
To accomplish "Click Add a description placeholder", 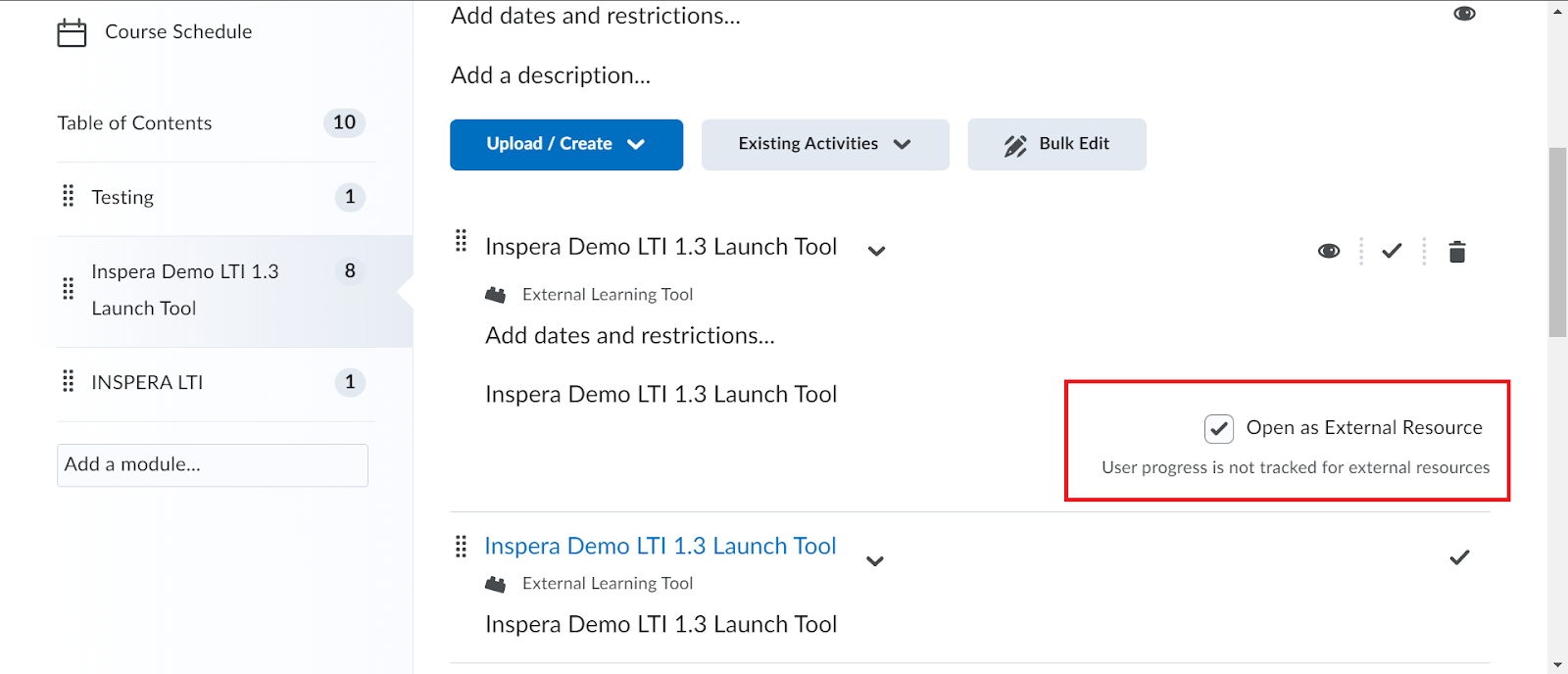I will pos(551,75).
